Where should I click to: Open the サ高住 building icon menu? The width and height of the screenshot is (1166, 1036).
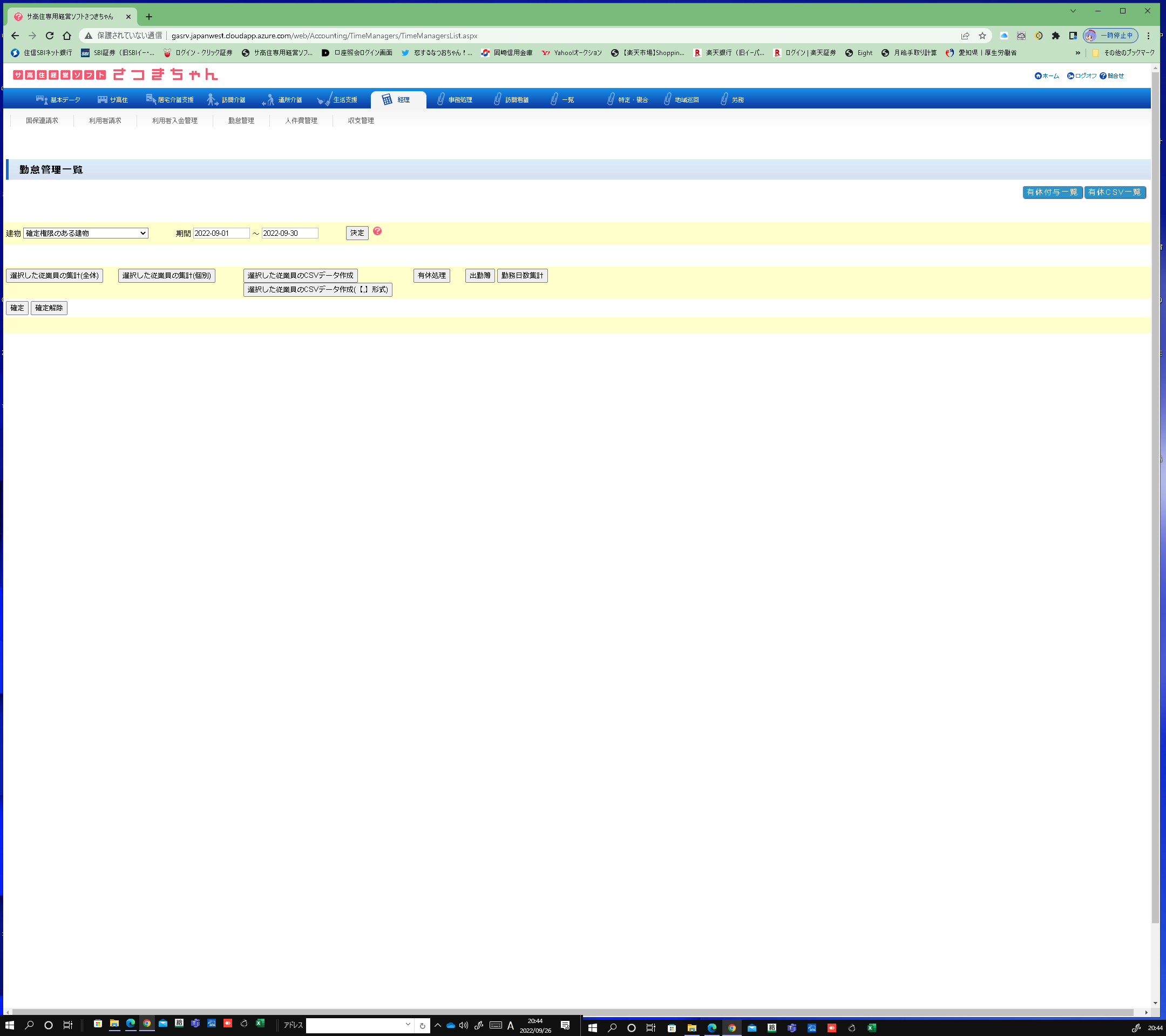click(102, 100)
